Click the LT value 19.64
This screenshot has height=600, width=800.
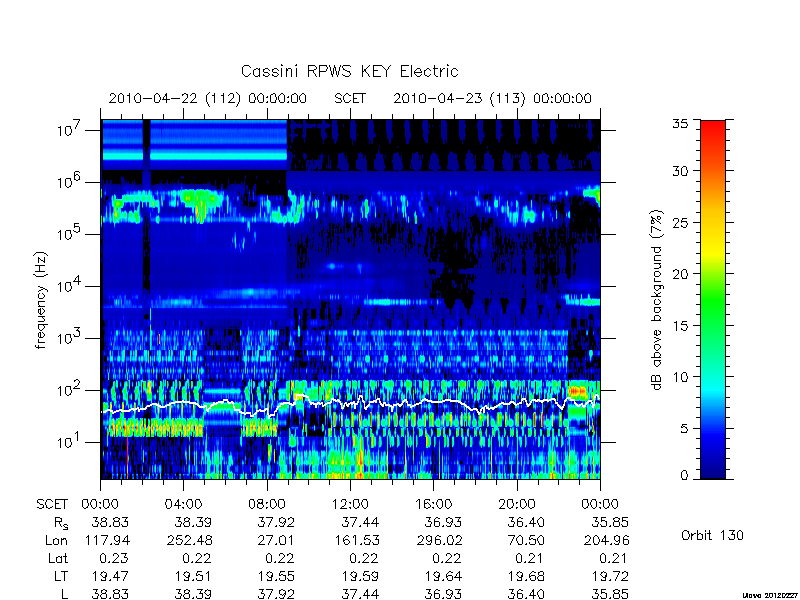pos(443,577)
